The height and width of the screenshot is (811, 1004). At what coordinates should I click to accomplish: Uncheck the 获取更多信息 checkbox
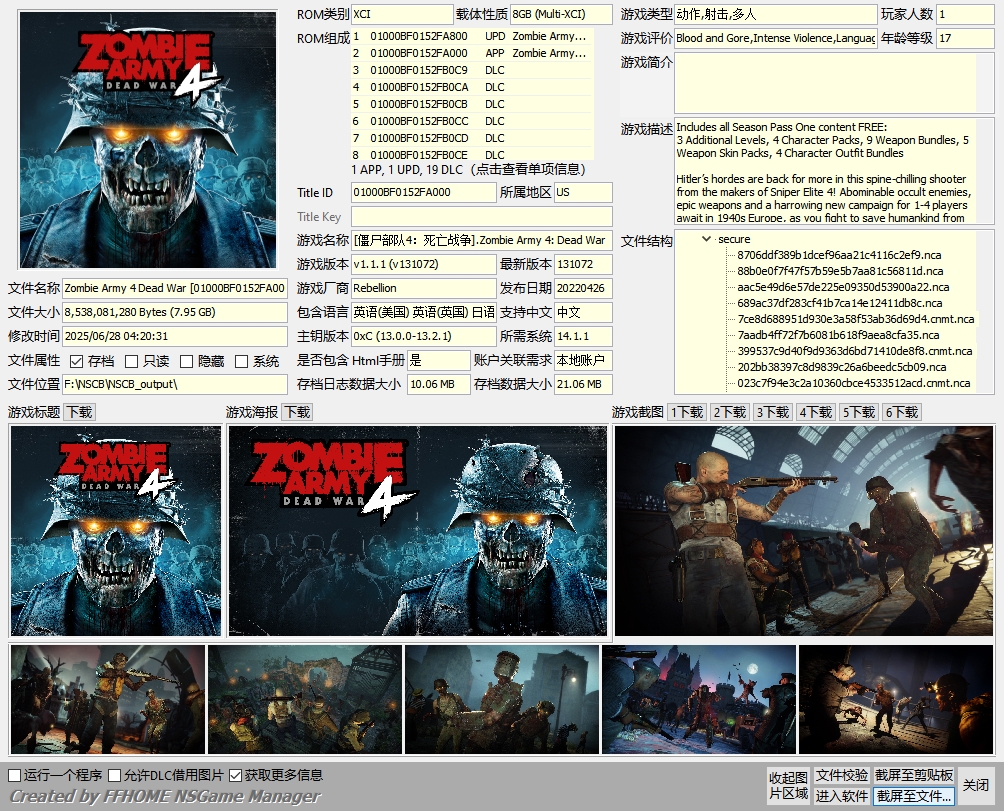pyautogui.click(x=236, y=775)
